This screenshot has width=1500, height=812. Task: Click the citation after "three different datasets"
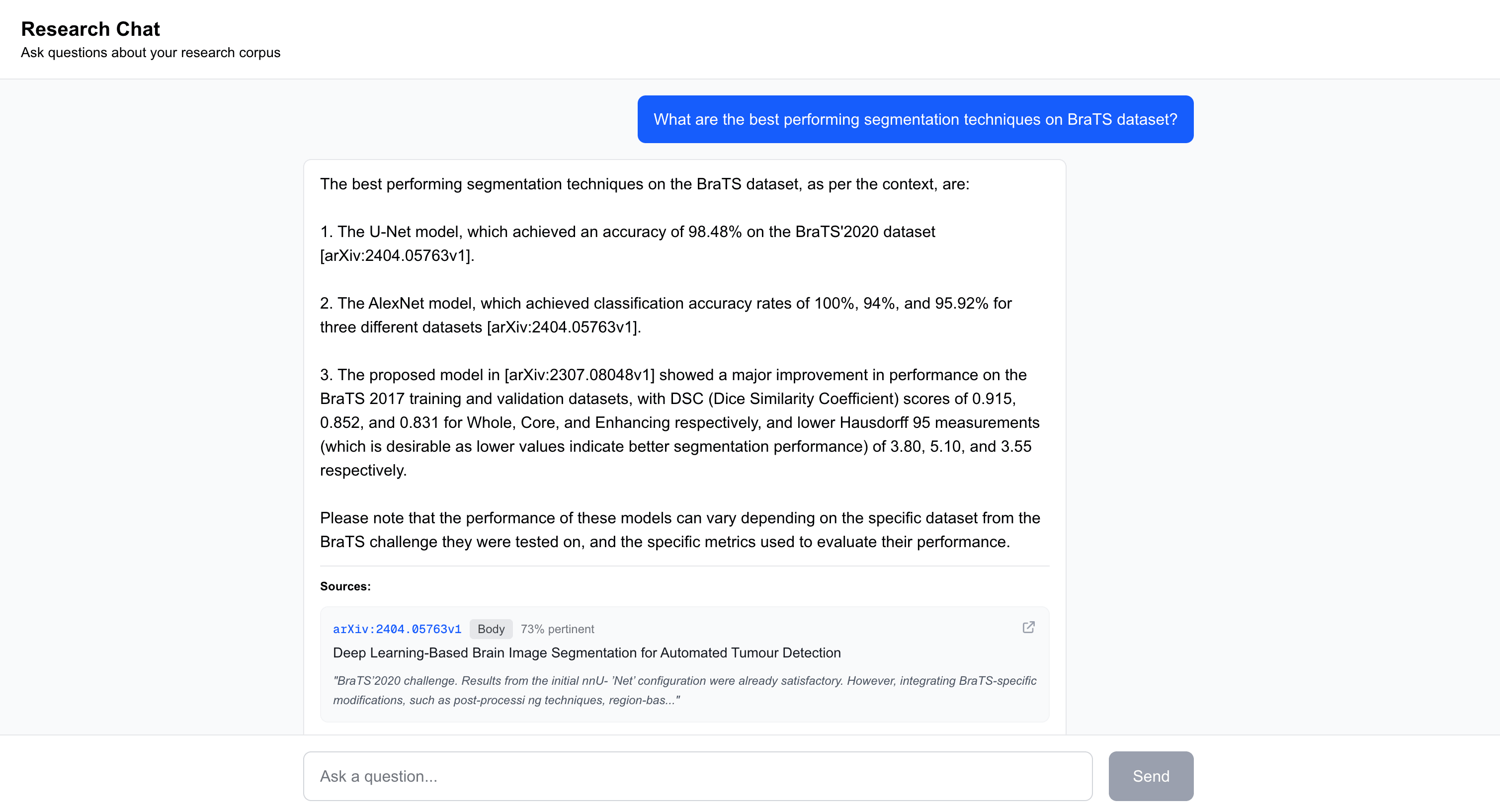click(563, 327)
